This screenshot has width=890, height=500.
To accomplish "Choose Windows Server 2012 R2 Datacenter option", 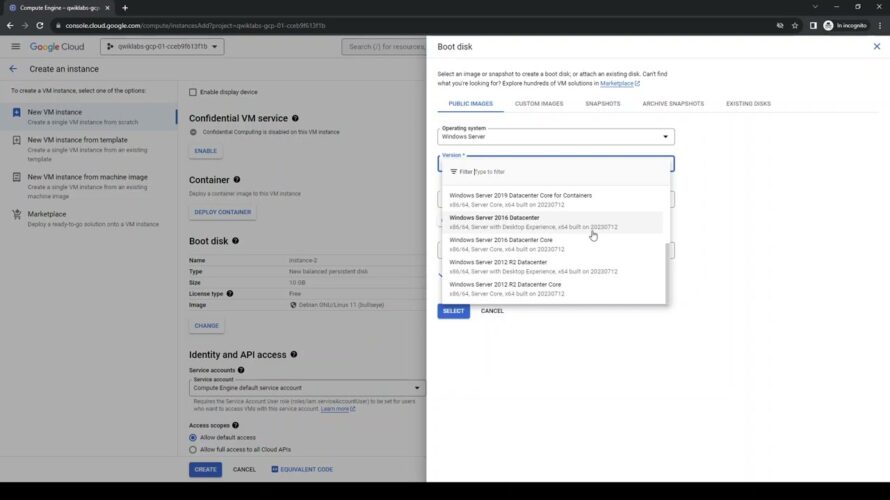I will [552, 267].
